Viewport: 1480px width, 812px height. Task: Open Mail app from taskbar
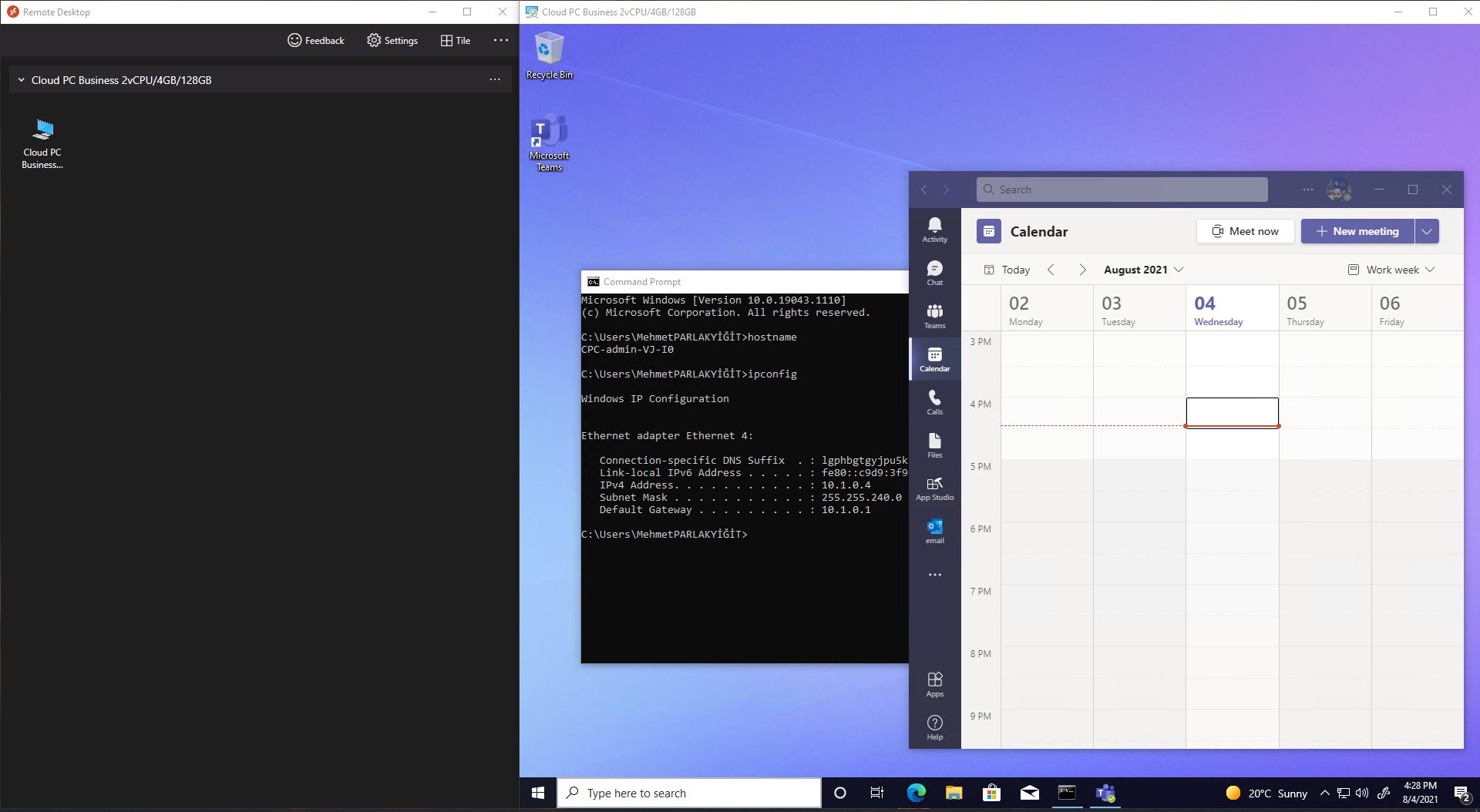(1029, 793)
